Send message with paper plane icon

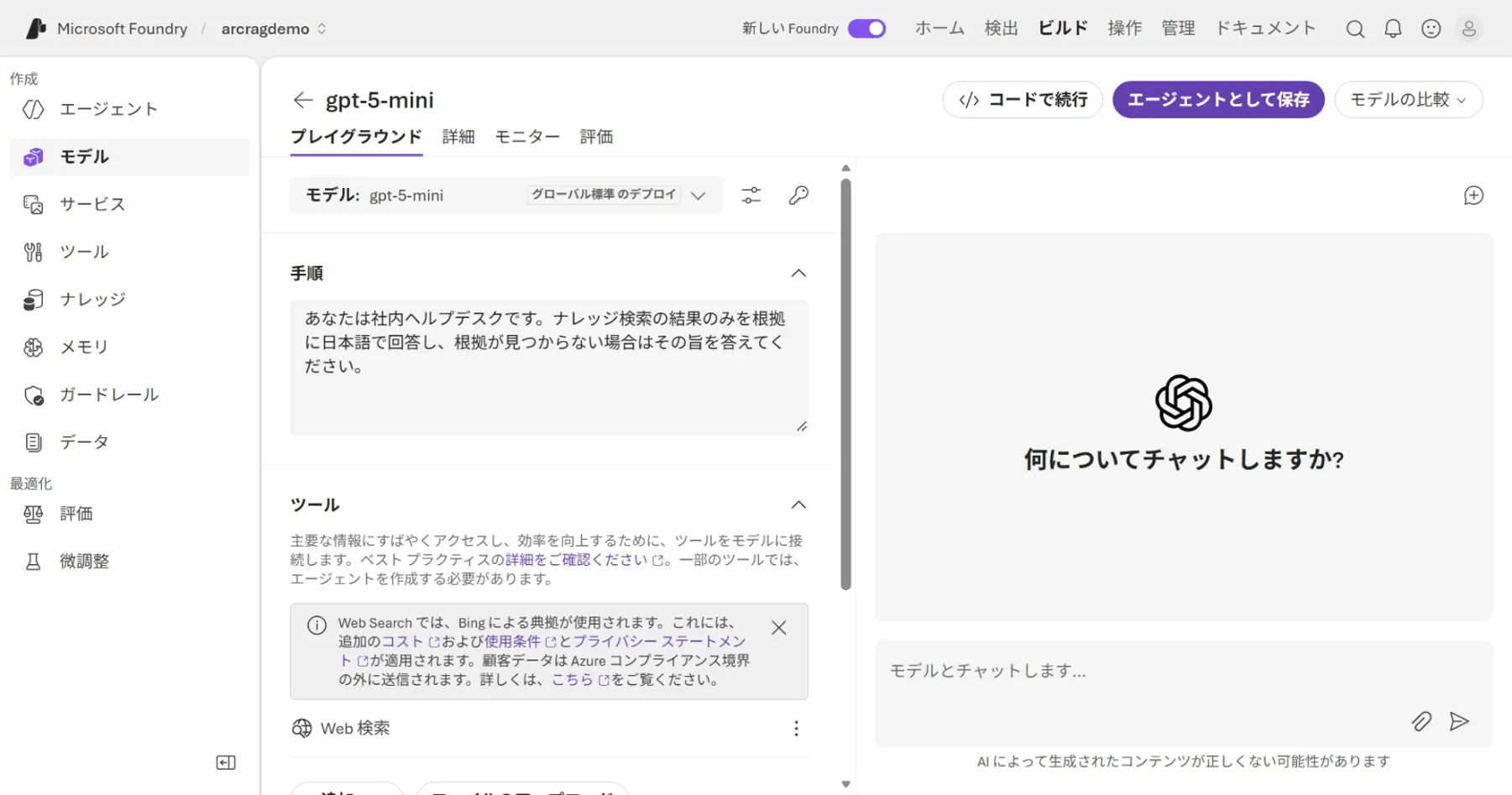tap(1459, 721)
